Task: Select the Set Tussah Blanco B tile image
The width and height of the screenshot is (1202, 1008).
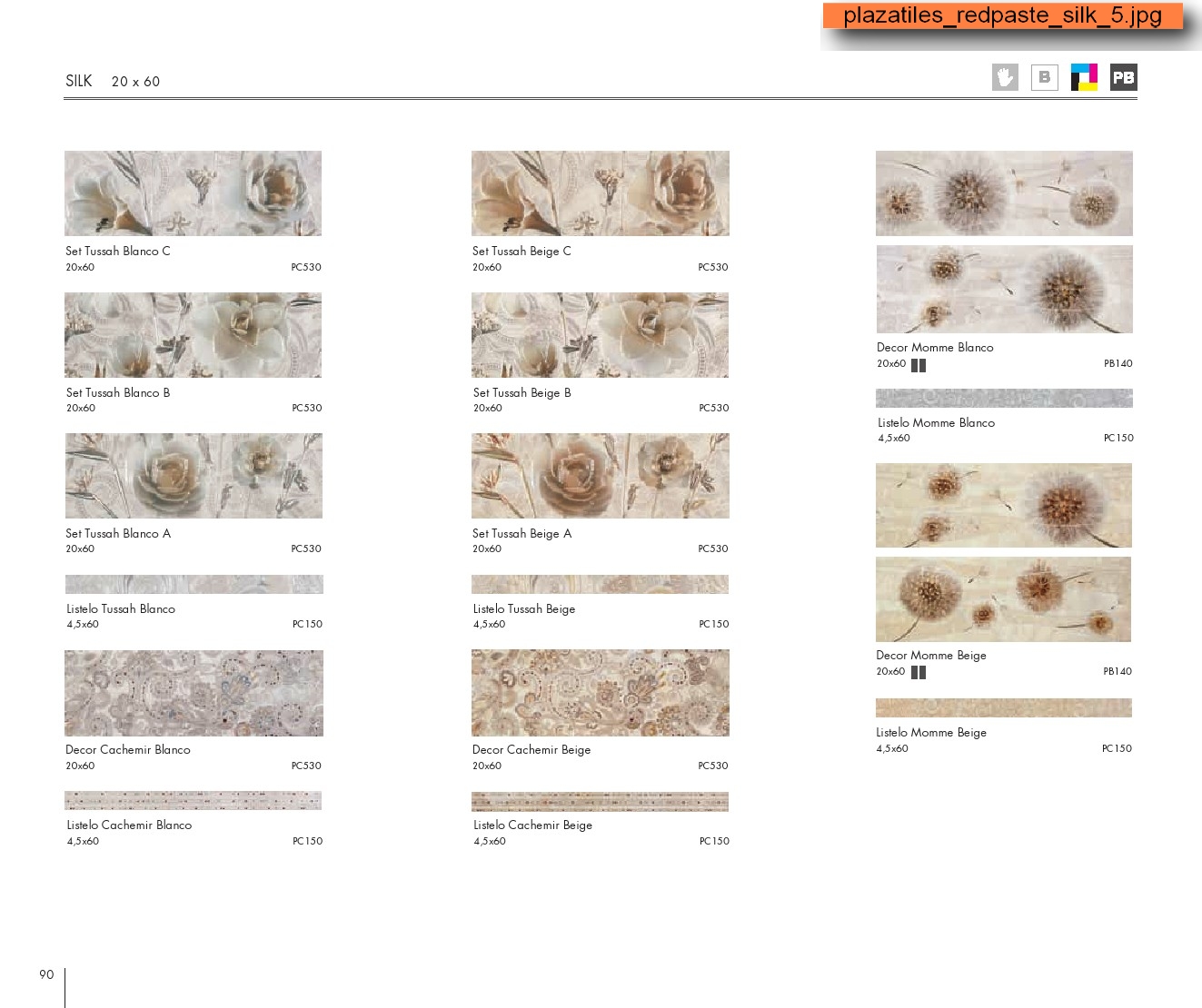Action: pos(194,335)
